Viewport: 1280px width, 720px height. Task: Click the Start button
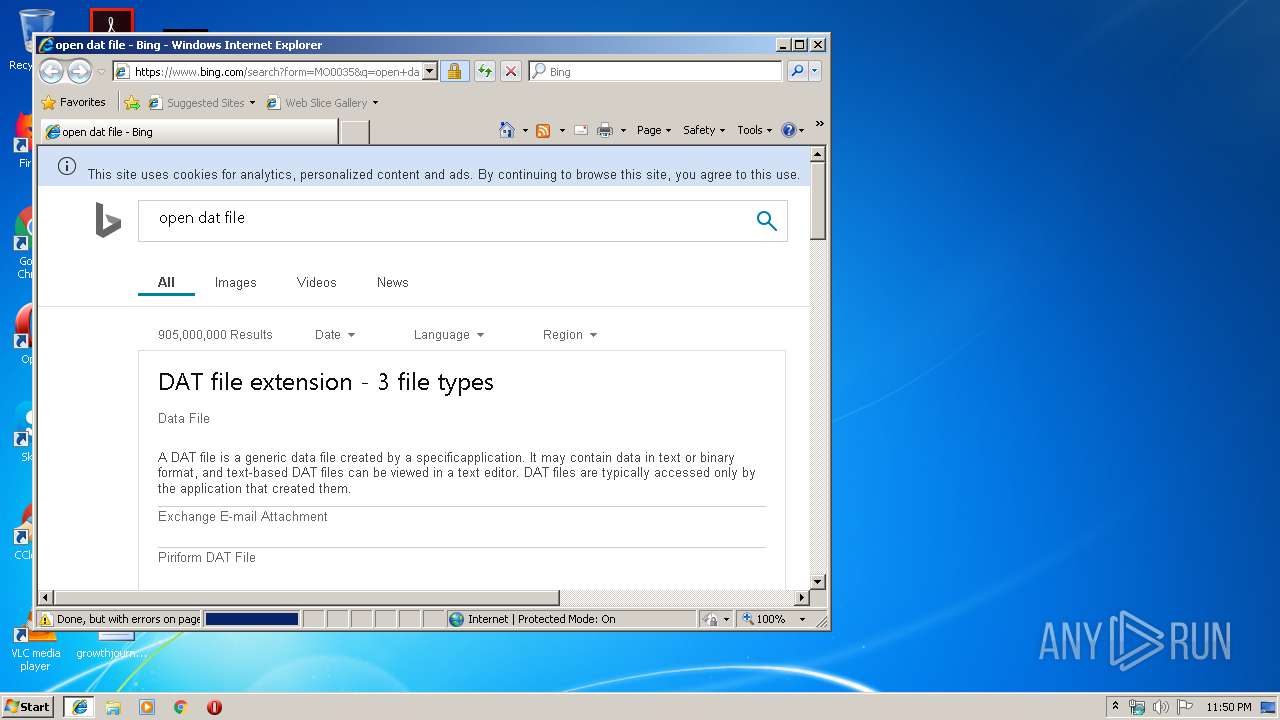pos(28,707)
